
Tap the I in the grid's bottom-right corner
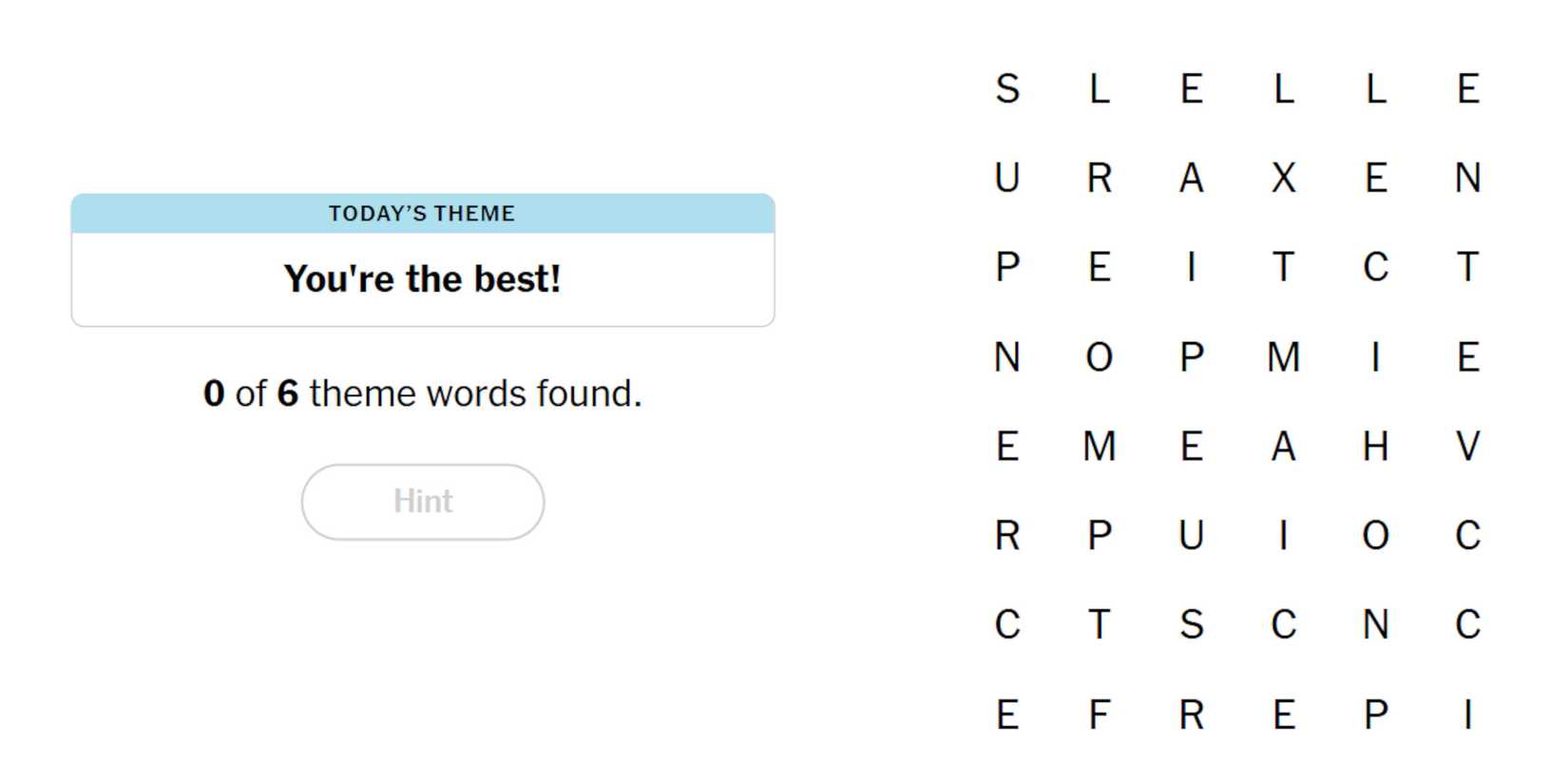(x=1467, y=715)
